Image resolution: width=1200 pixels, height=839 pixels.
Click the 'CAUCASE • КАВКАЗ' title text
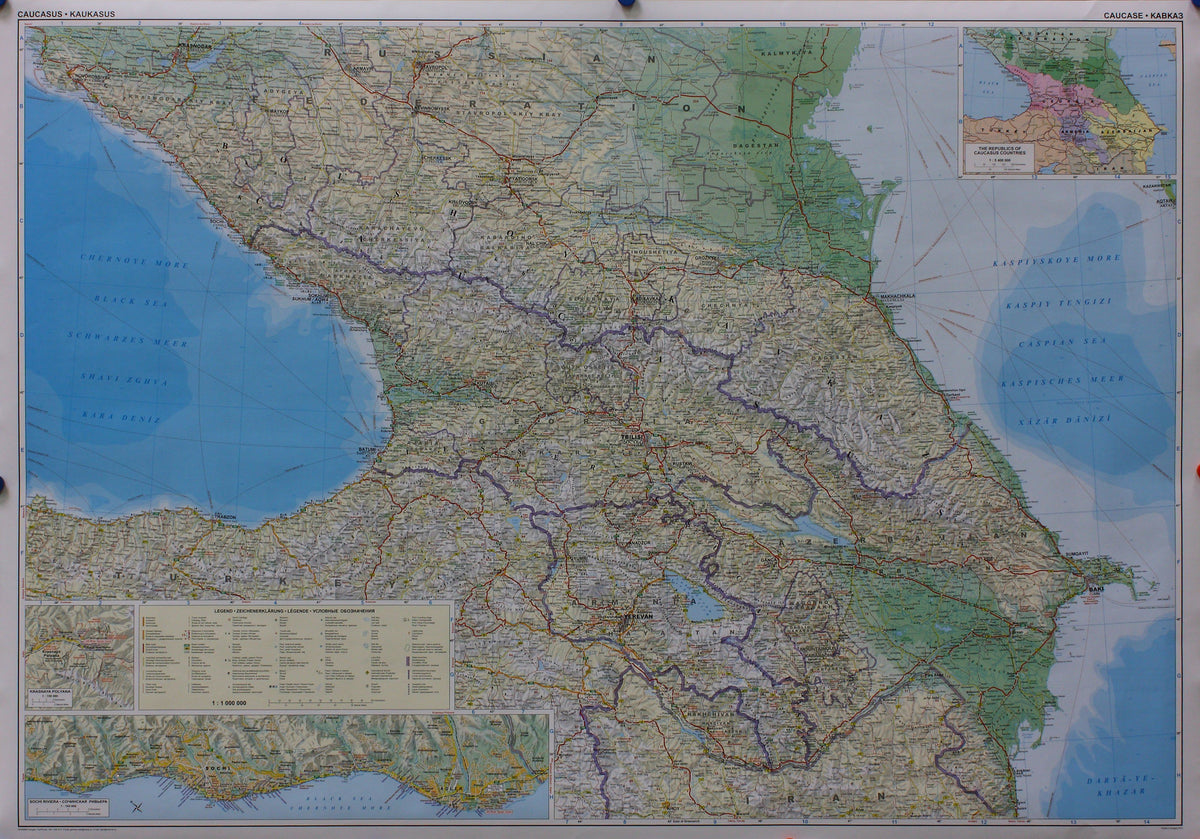pos(1139,16)
